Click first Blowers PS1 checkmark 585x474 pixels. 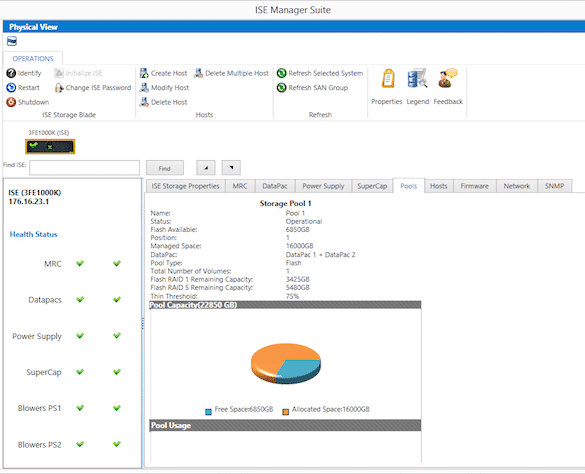click(80, 408)
